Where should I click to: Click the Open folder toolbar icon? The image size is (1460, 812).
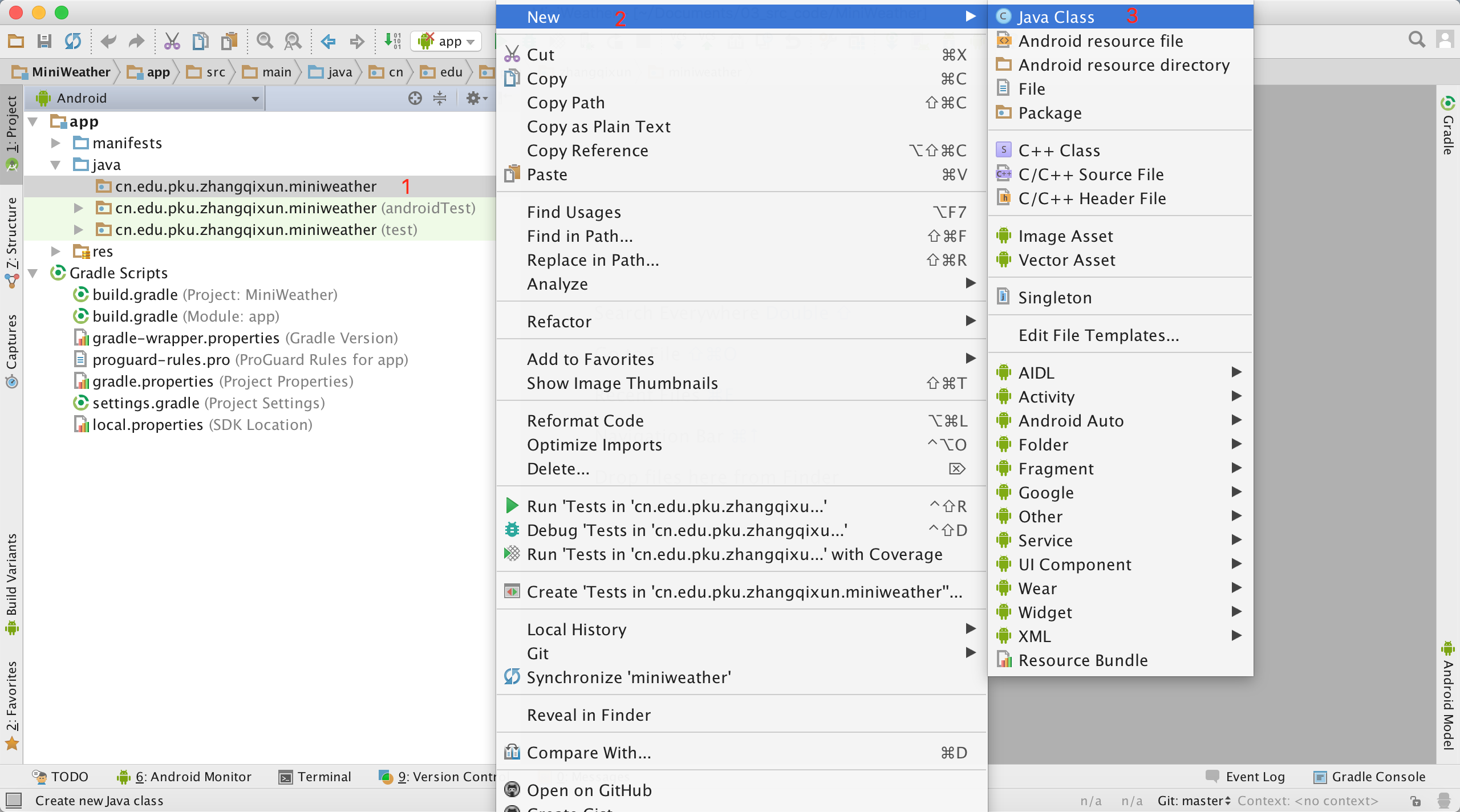[16, 41]
